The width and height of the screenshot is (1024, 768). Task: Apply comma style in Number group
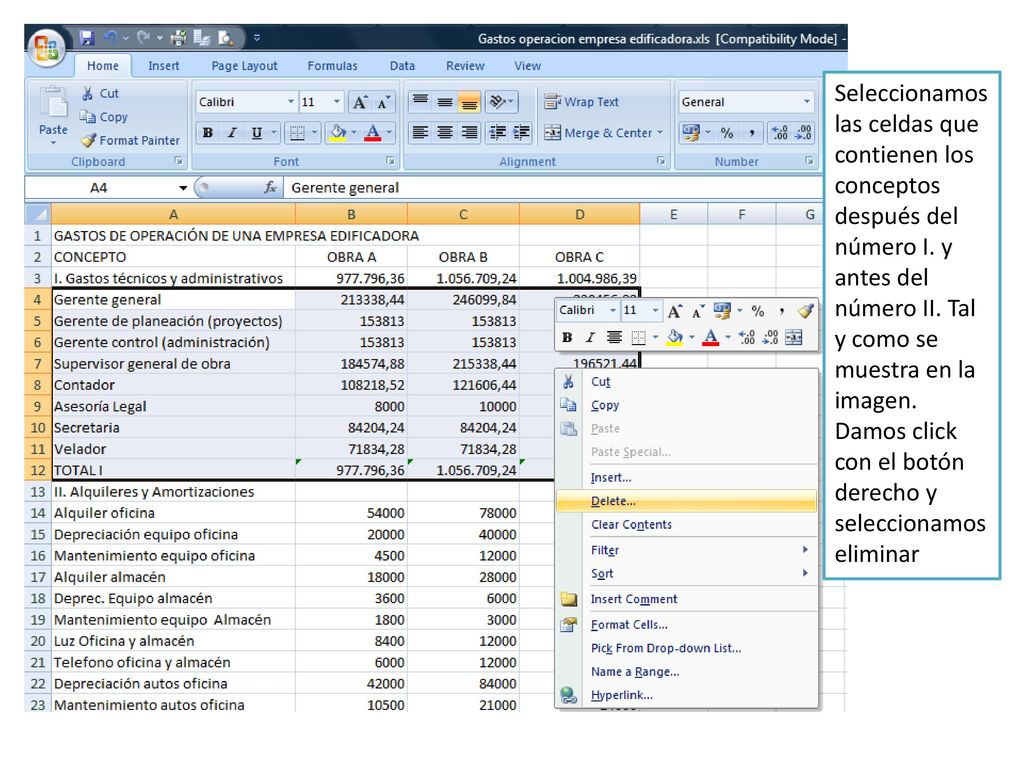[752, 133]
